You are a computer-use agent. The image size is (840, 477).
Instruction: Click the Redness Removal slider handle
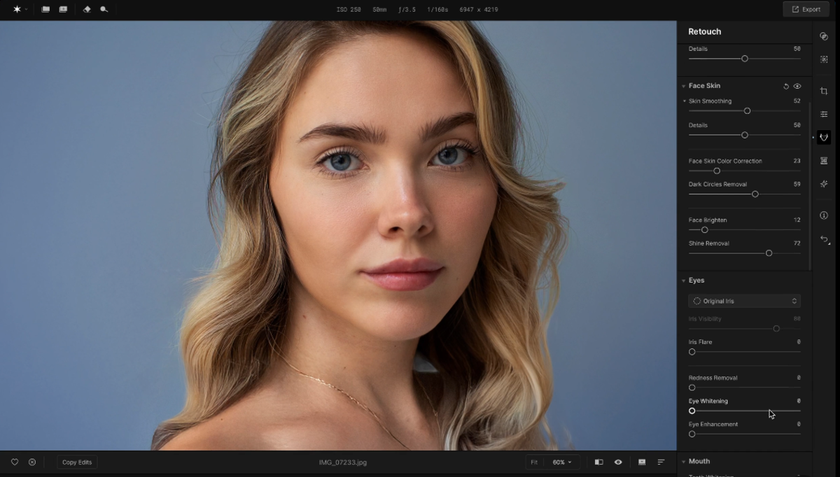(x=692, y=387)
